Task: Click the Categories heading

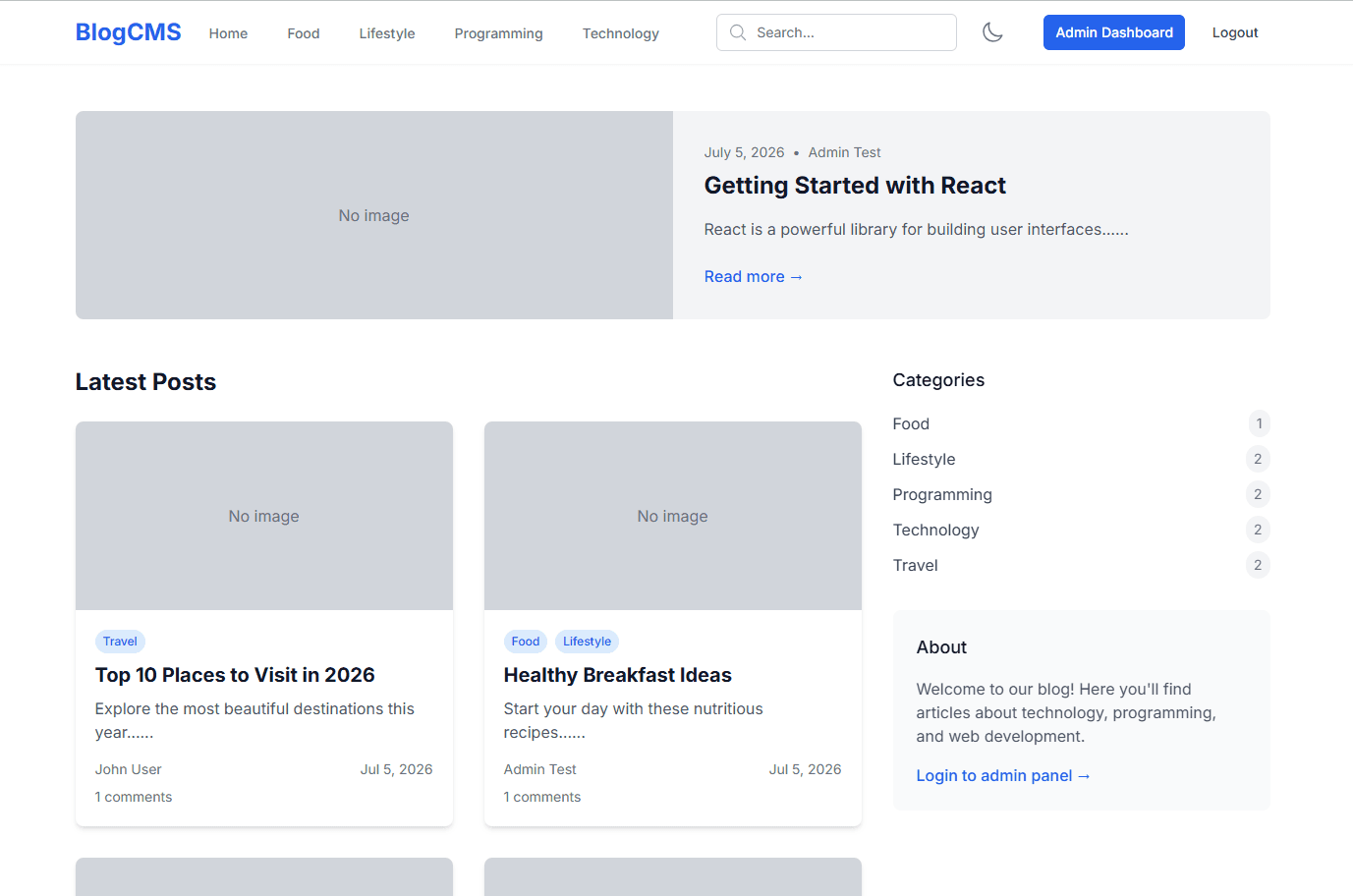Action: [938, 380]
